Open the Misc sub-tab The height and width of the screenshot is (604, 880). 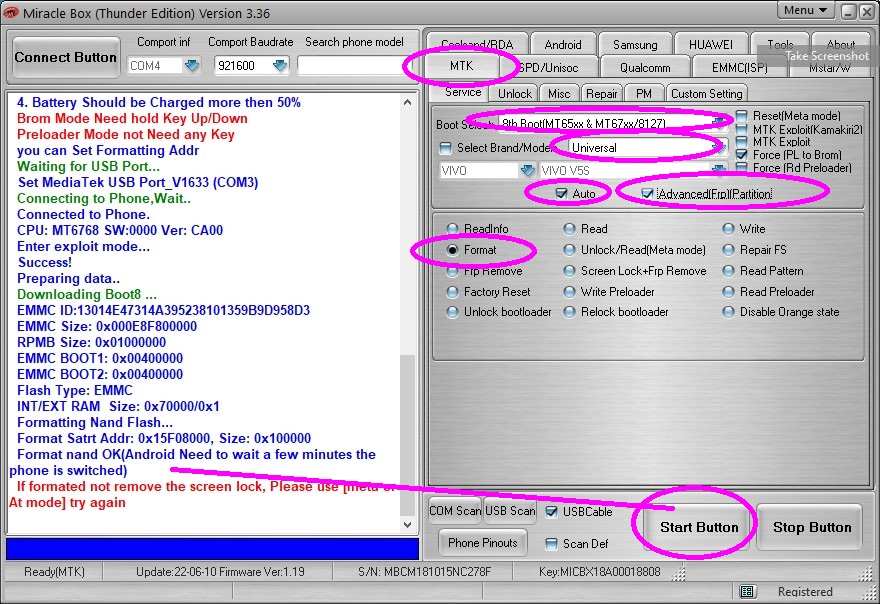tap(558, 94)
